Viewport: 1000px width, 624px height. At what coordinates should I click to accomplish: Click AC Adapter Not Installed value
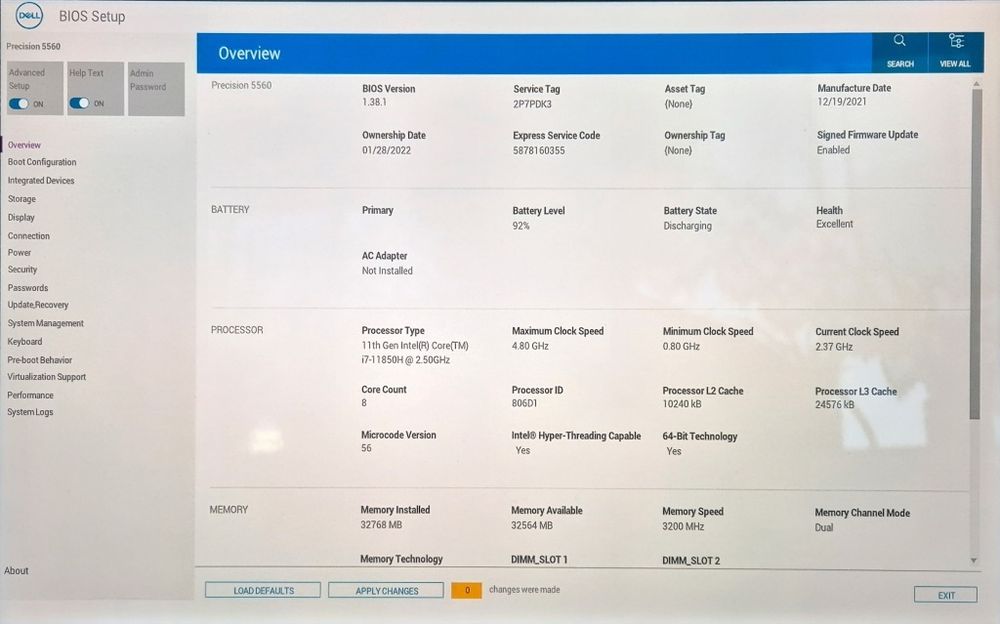click(x=387, y=271)
